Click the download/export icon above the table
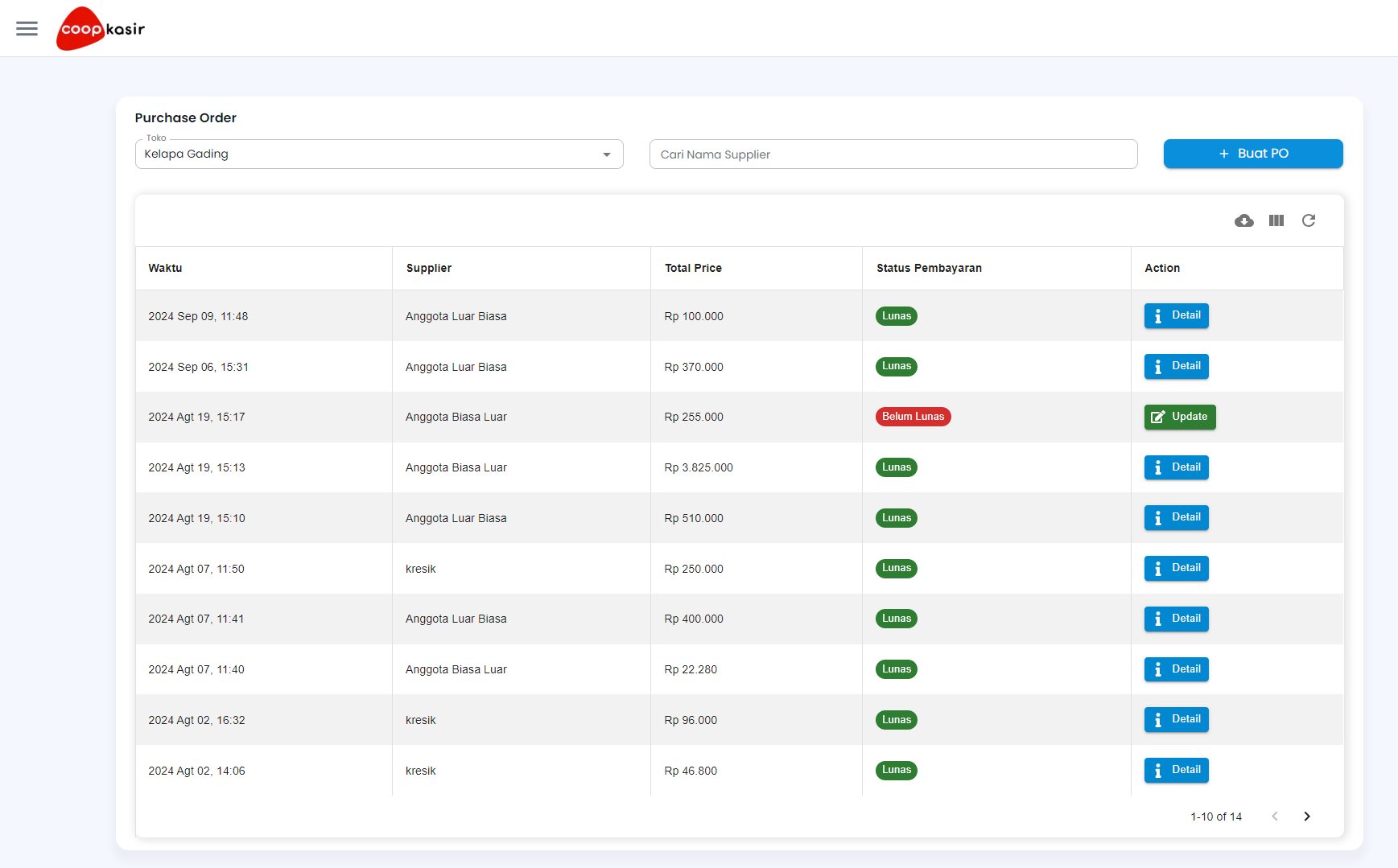 (1243, 220)
